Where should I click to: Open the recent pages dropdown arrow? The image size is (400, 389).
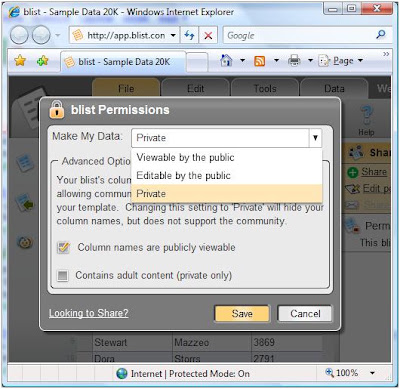[58, 35]
